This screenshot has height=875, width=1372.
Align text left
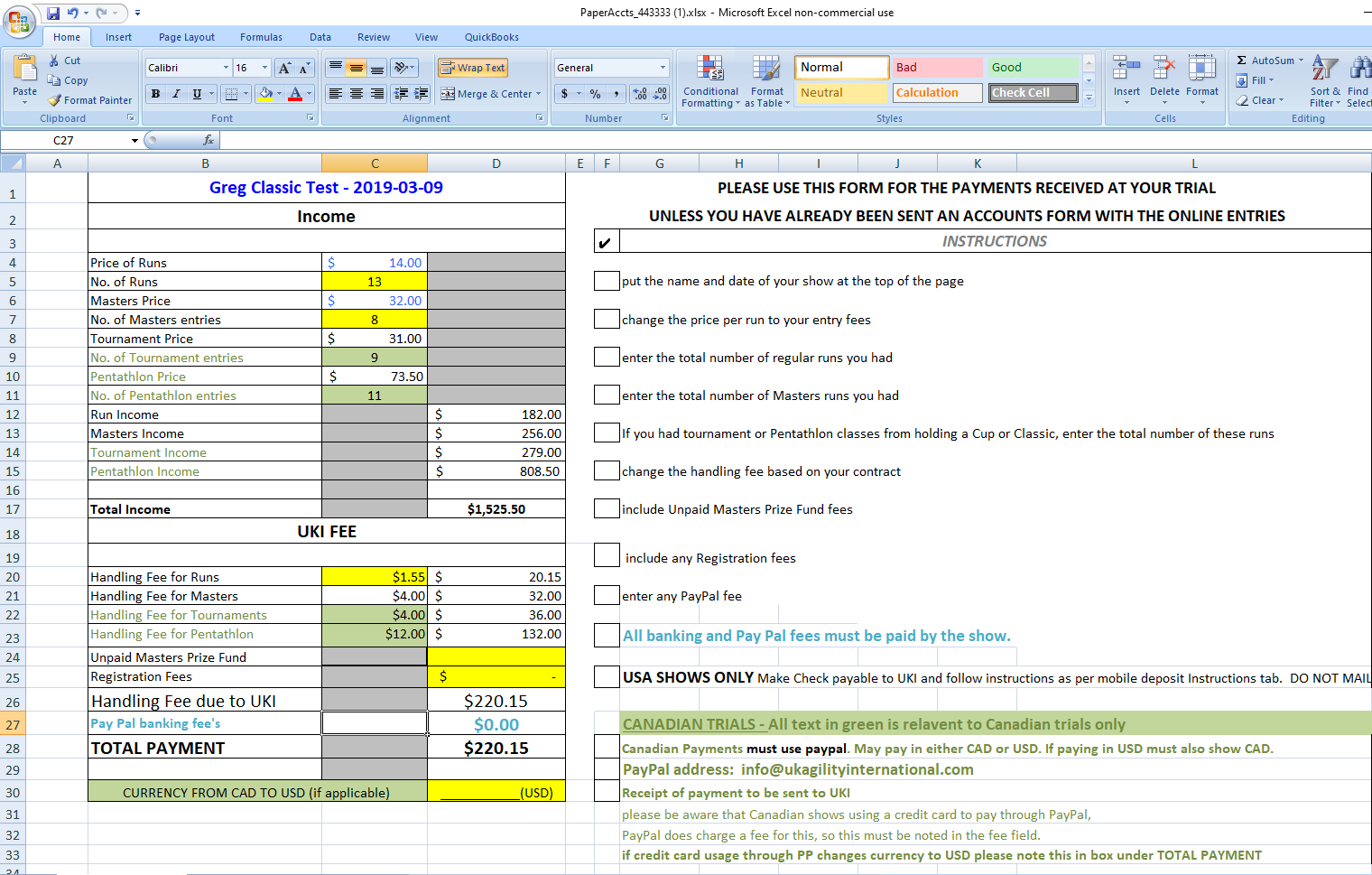pyautogui.click(x=336, y=94)
